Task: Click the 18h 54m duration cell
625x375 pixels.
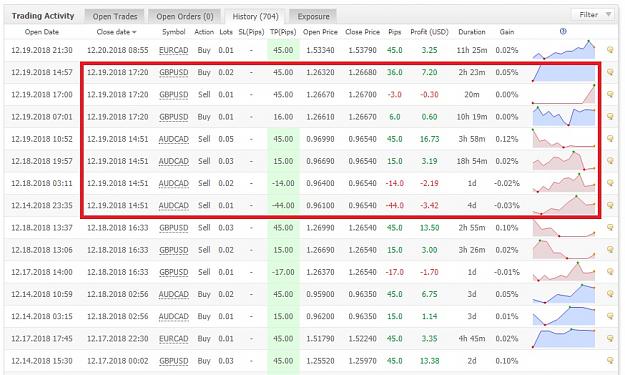Action: point(472,161)
